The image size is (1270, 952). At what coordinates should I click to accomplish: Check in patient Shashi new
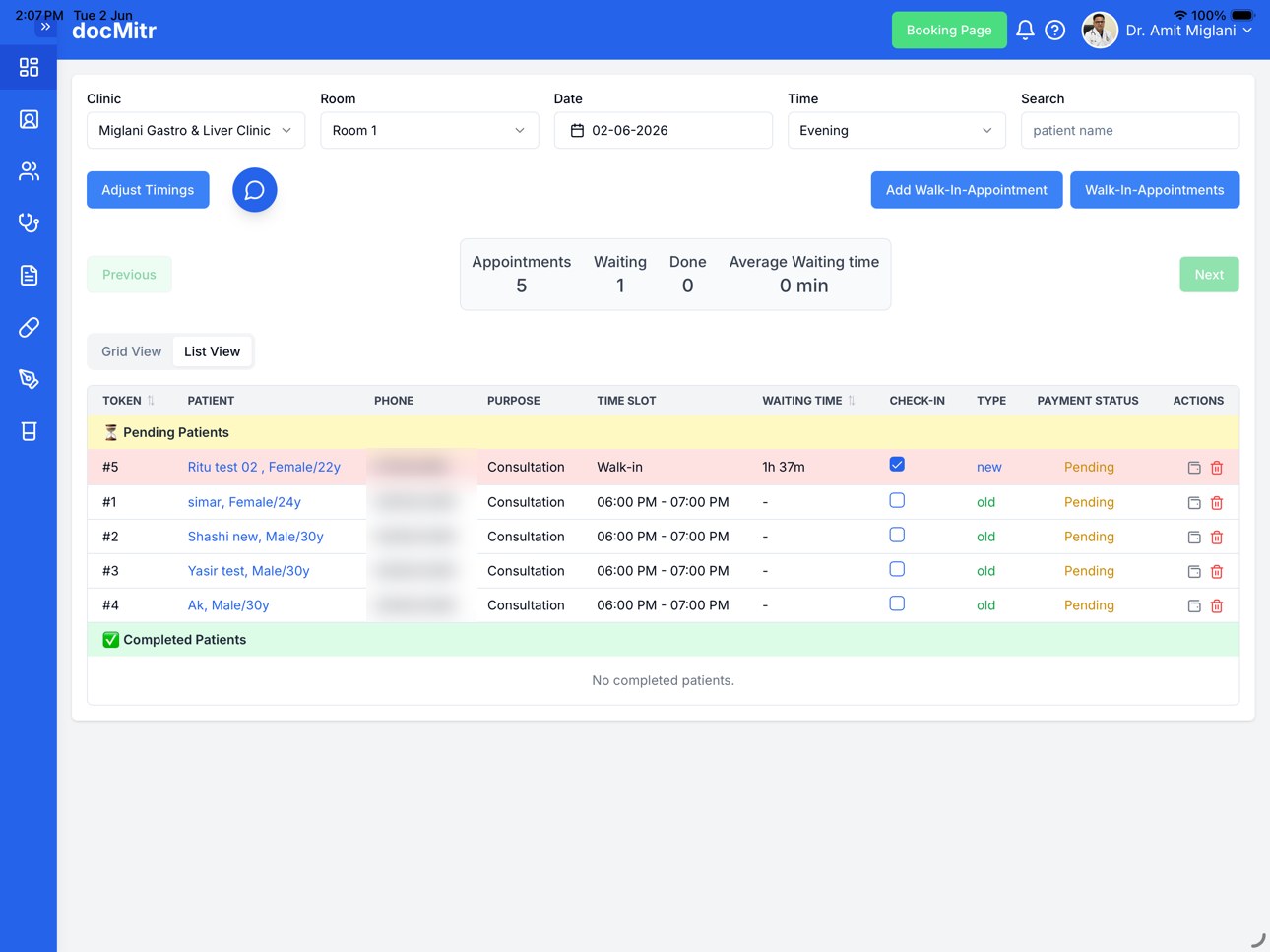click(x=897, y=535)
